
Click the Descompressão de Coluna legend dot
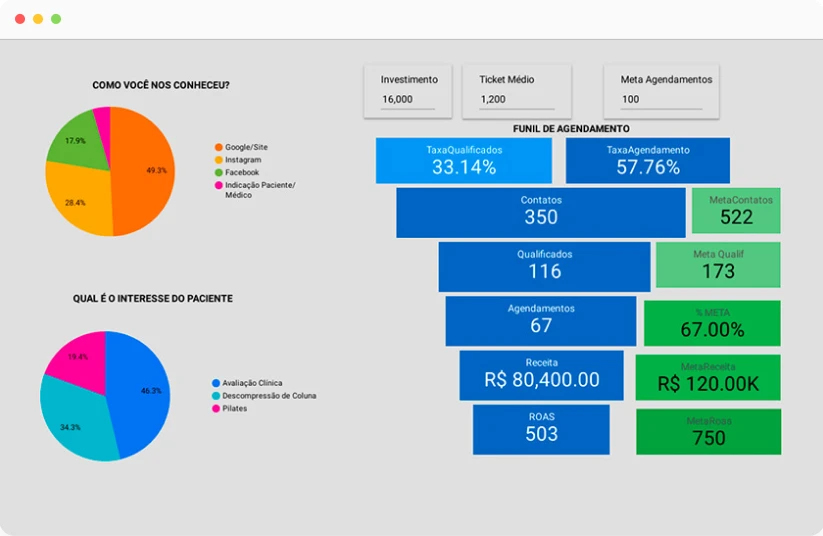(215, 396)
